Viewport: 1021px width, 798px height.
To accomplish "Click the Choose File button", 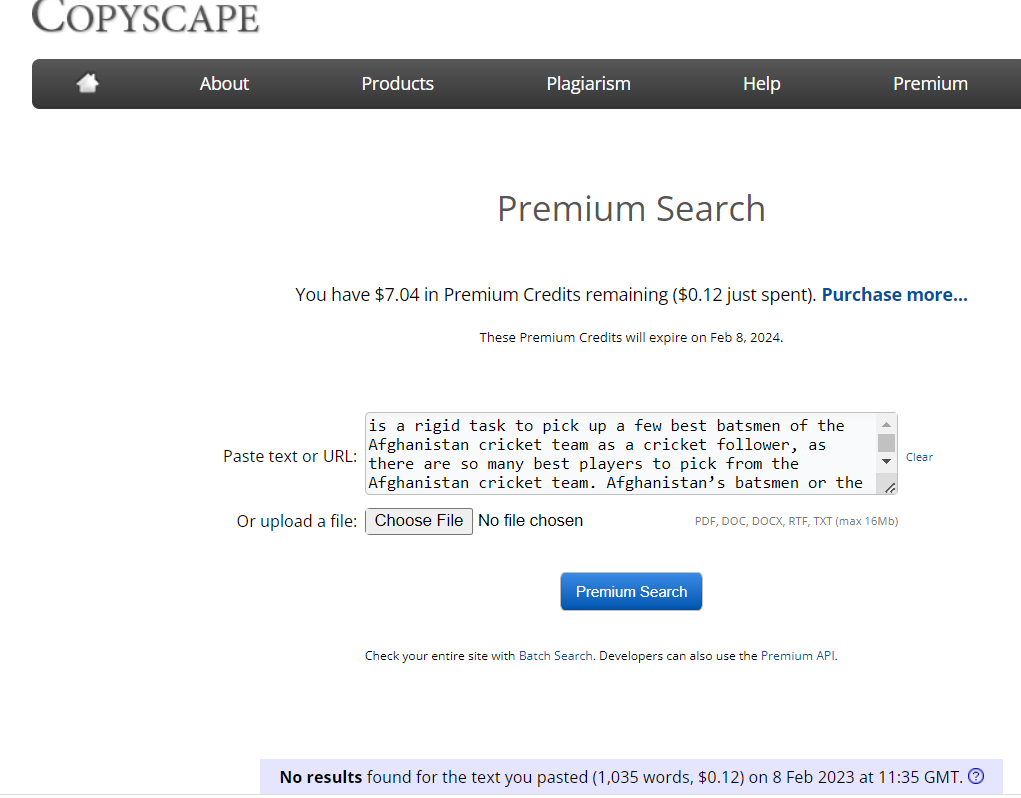I will [419, 521].
